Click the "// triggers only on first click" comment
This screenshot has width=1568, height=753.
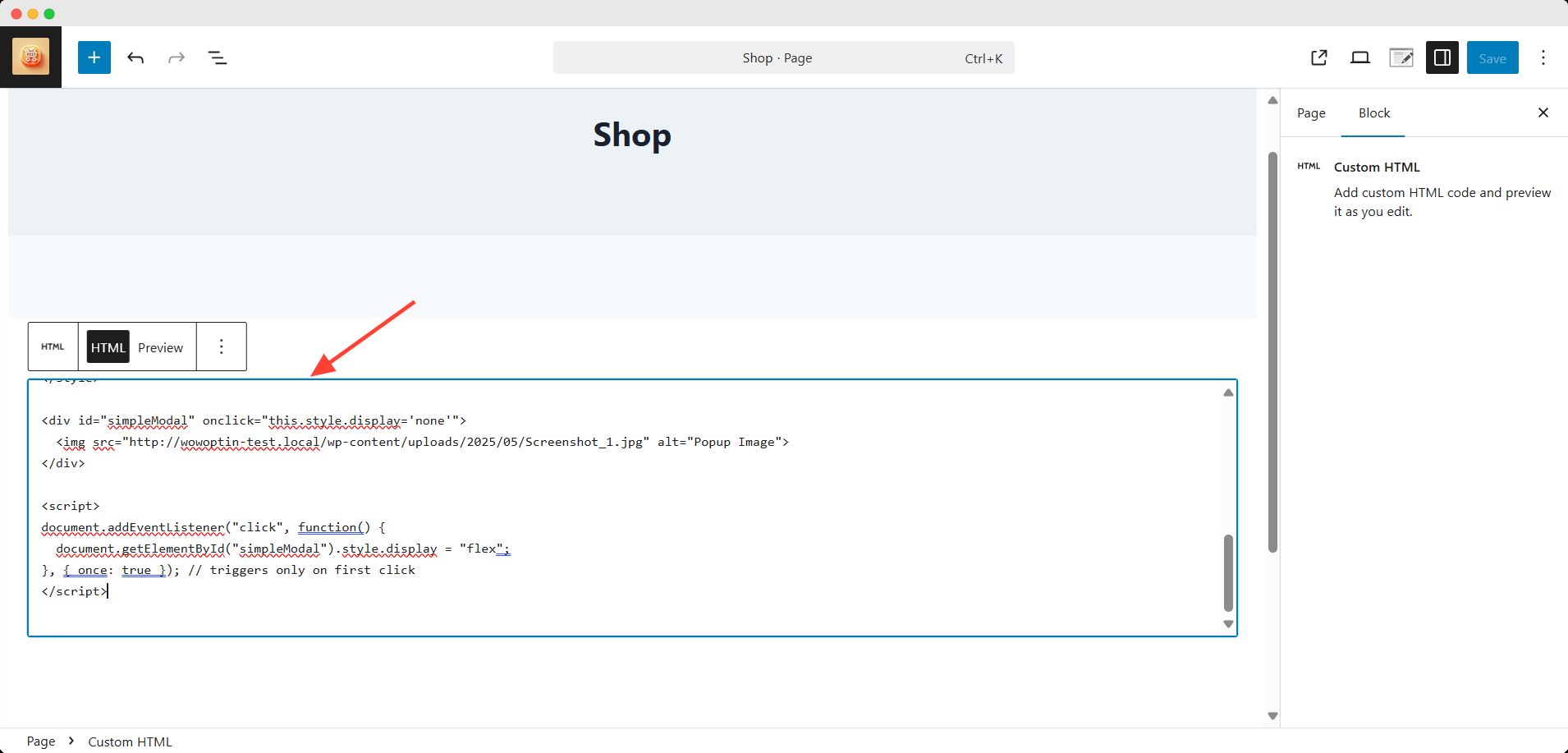(x=301, y=570)
